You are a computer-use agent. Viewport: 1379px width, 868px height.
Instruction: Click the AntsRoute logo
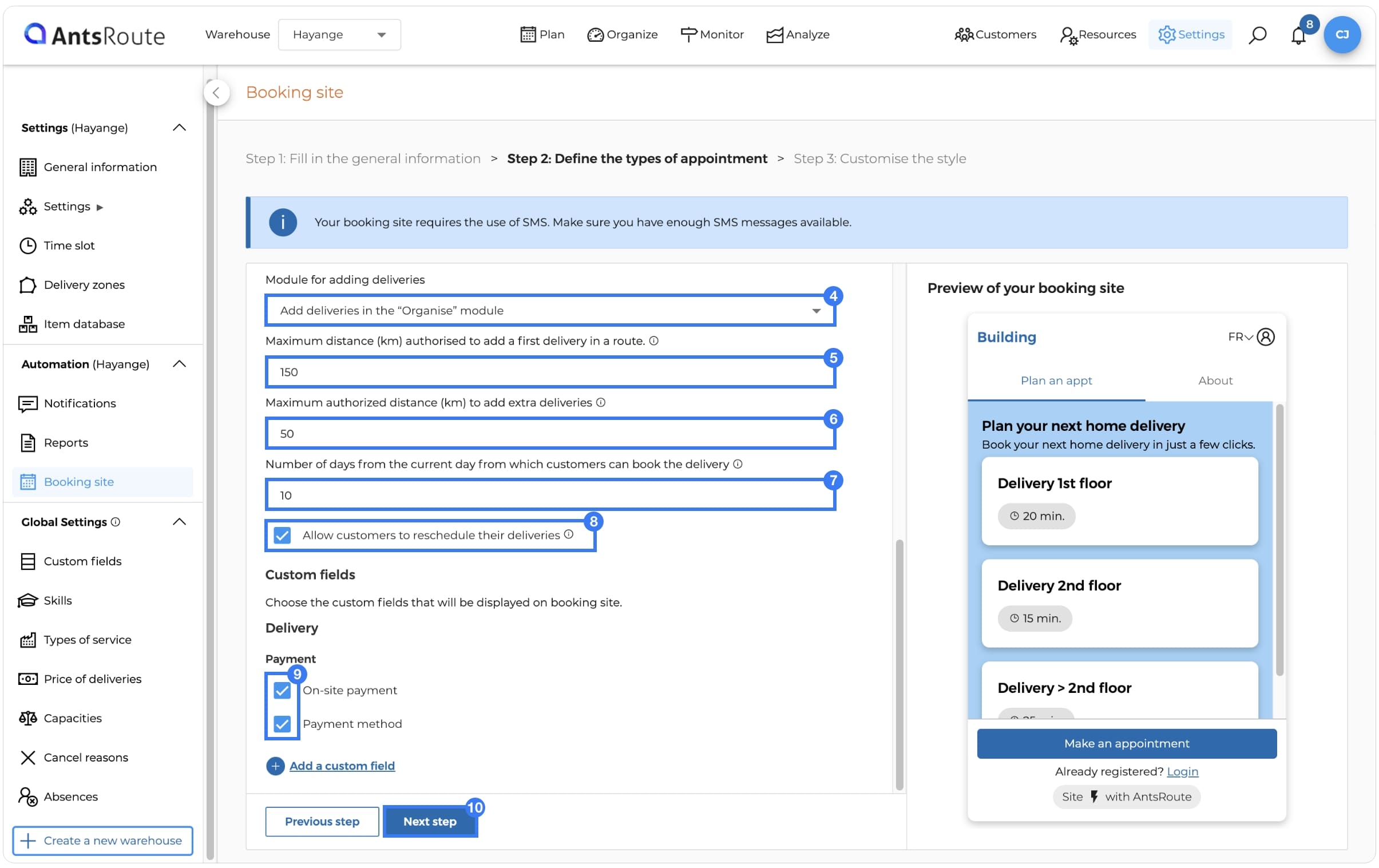94,34
